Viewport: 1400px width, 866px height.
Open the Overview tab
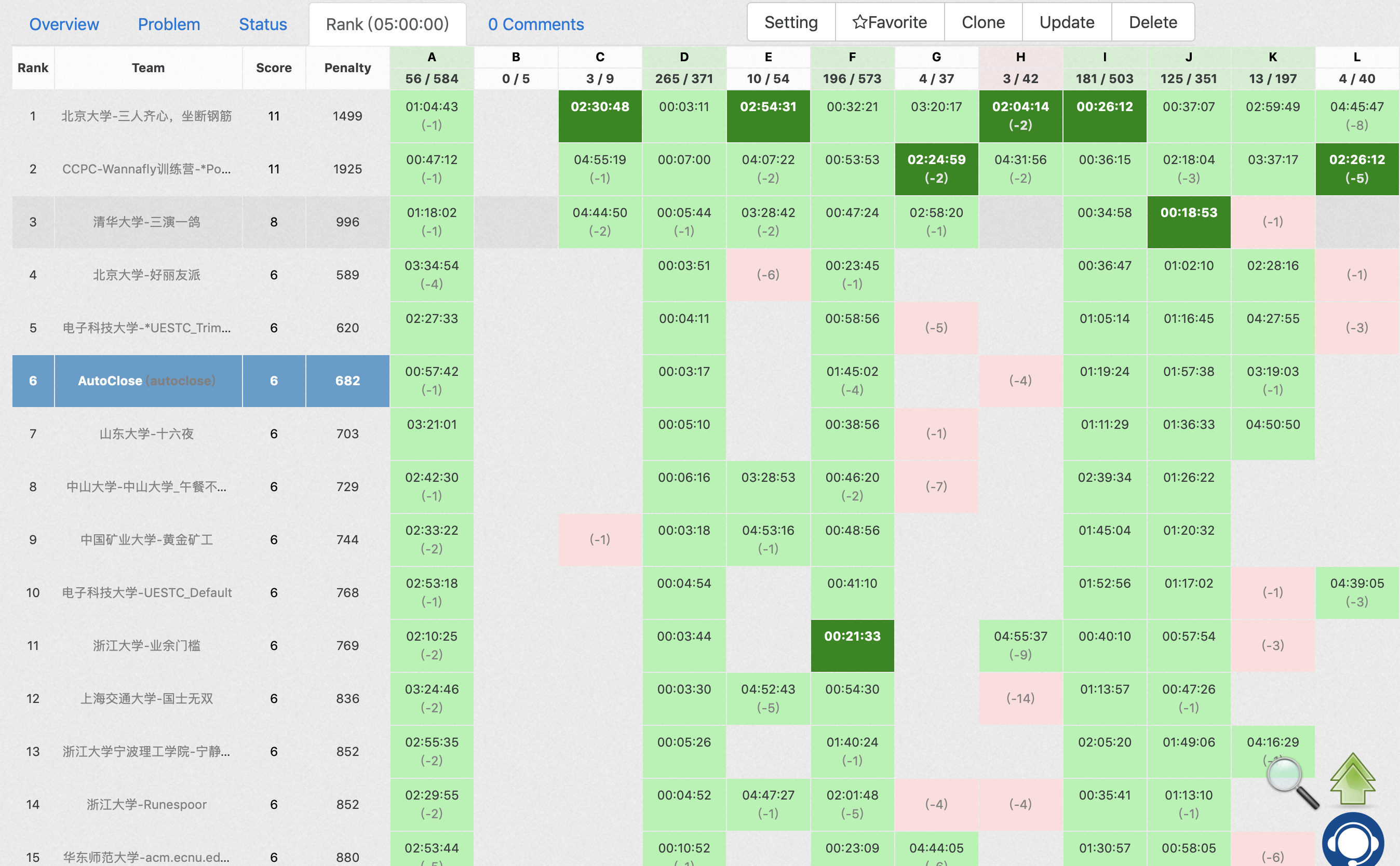tap(64, 24)
